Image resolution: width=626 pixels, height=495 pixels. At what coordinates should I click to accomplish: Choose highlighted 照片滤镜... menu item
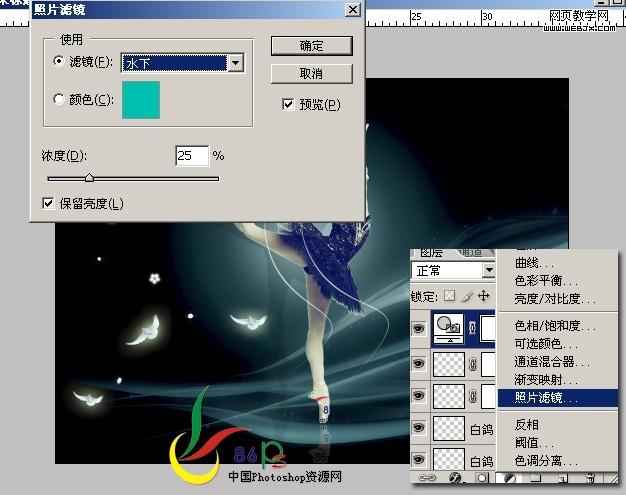[558, 398]
